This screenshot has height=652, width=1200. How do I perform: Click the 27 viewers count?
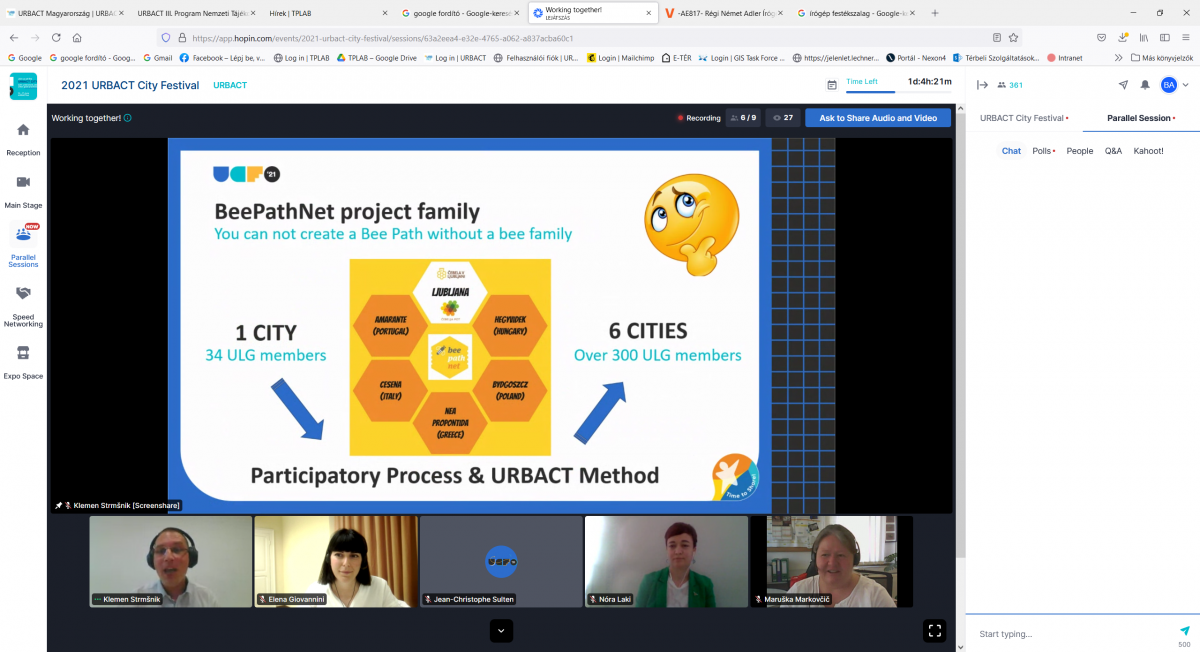click(x=783, y=118)
